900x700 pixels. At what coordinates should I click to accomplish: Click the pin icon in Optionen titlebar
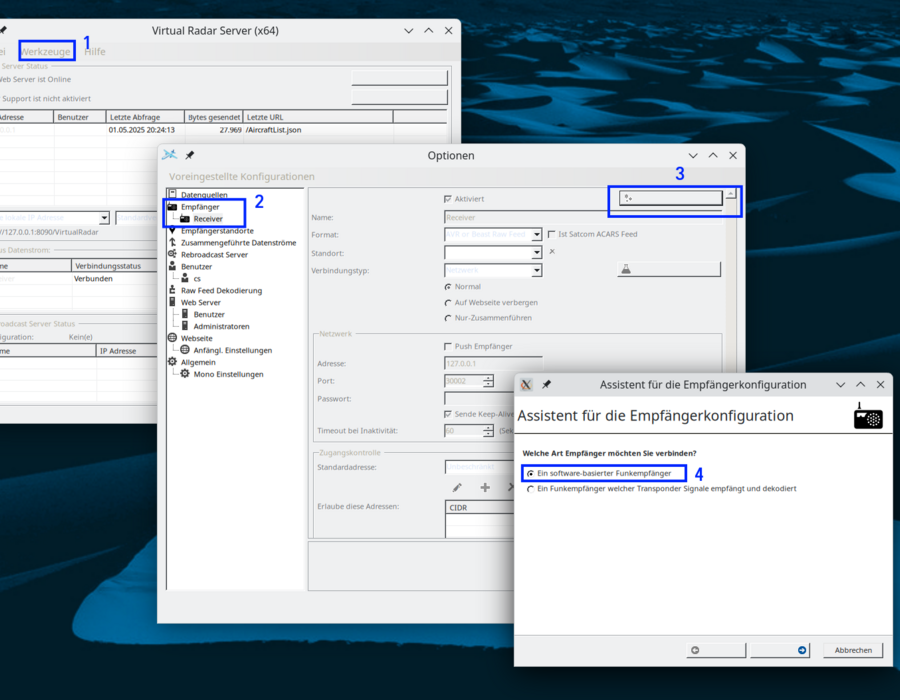[189, 155]
